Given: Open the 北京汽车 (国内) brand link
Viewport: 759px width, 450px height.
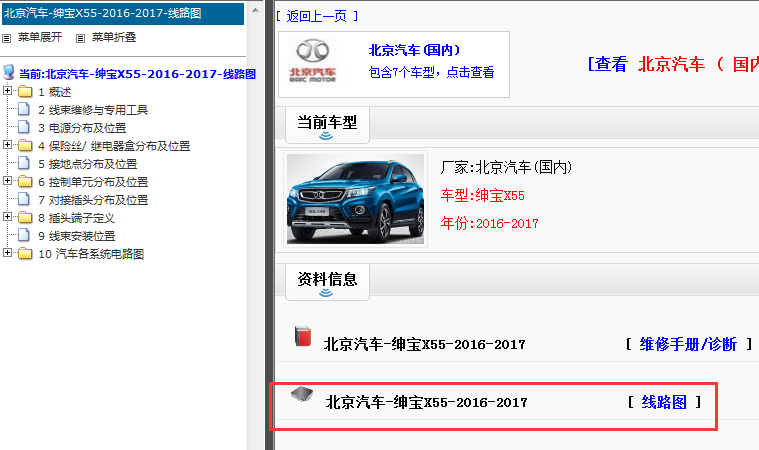Looking at the screenshot, I should 414,50.
